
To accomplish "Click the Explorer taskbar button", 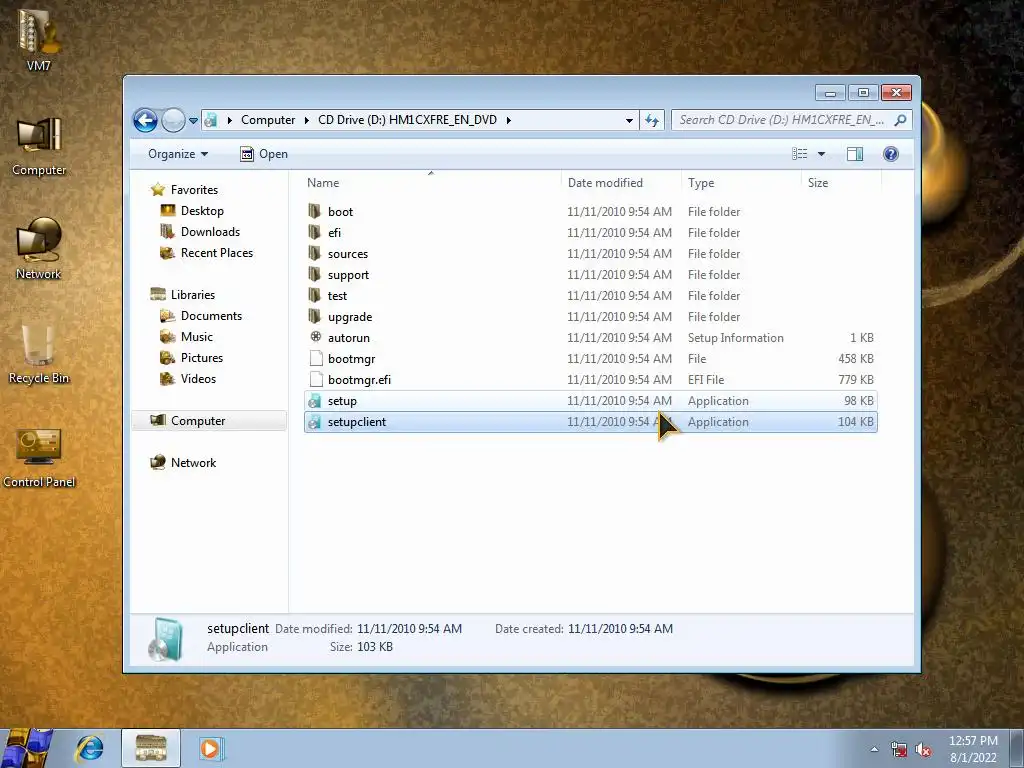I will click(151, 748).
